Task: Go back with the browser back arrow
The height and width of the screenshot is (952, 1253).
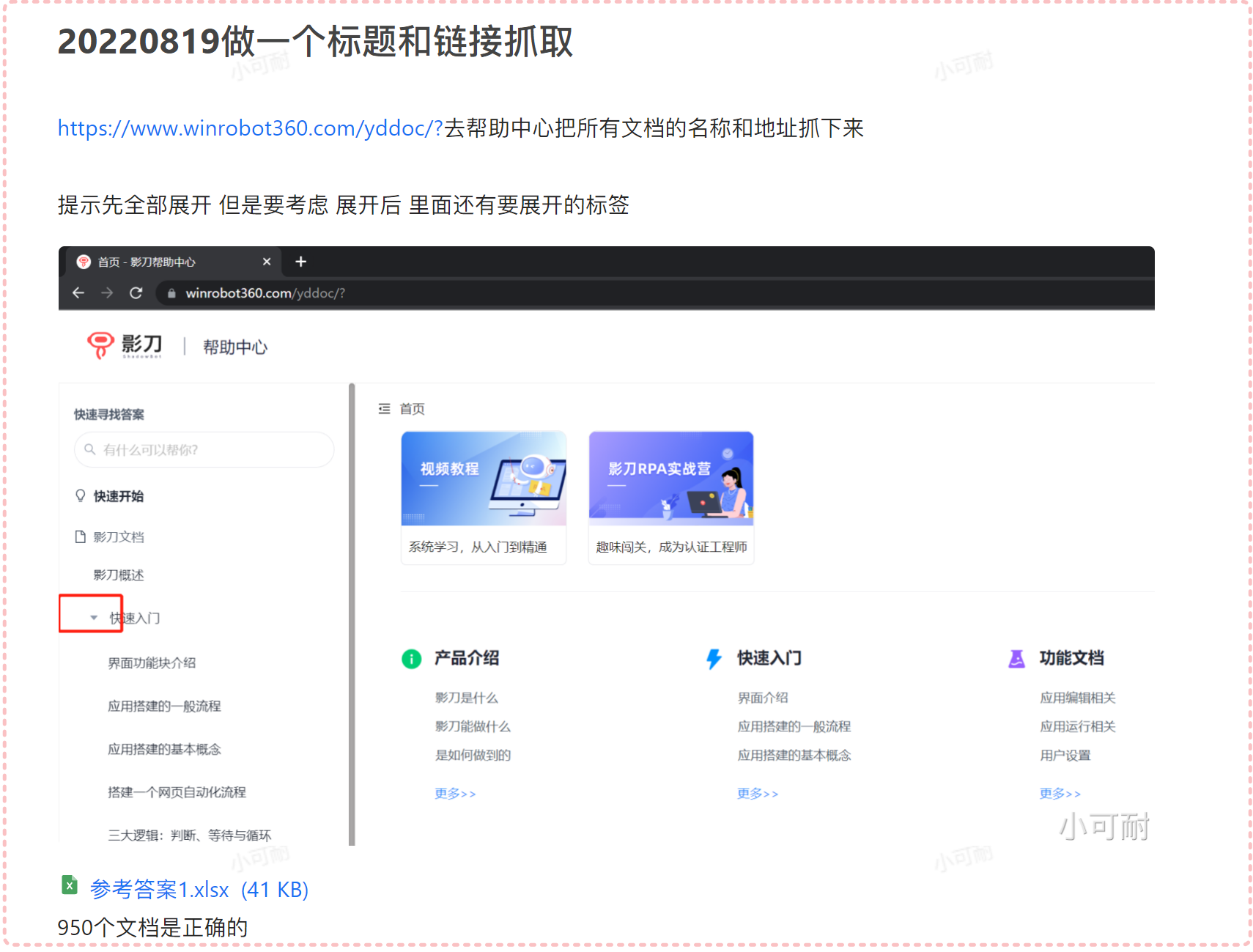Action: pos(78,293)
